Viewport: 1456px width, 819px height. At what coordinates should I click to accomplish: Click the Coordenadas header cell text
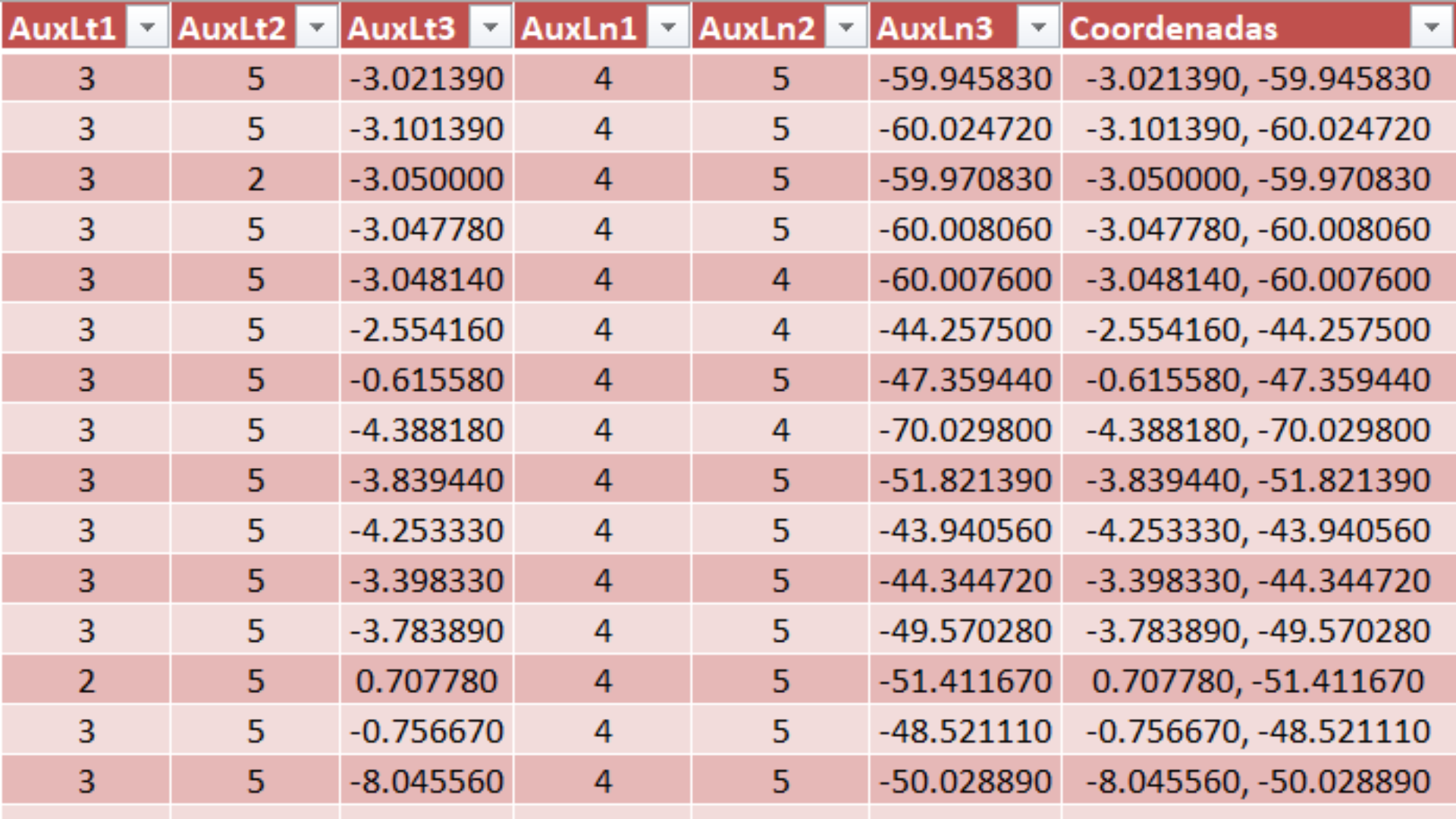(1172, 29)
